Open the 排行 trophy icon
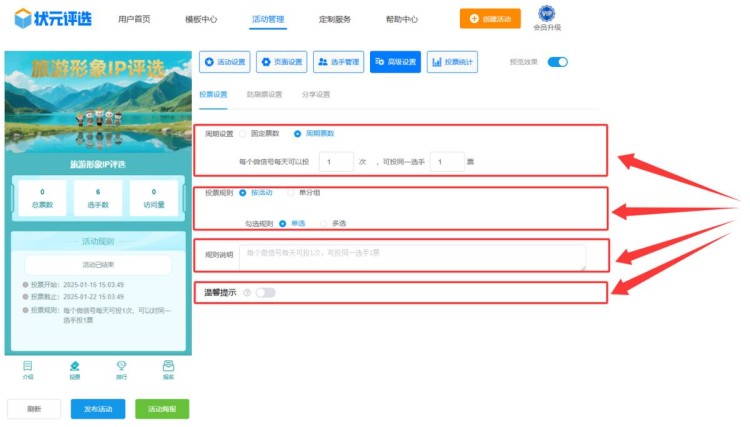The height and width of the screenshot is (427, 750). (x=121, y=366)
